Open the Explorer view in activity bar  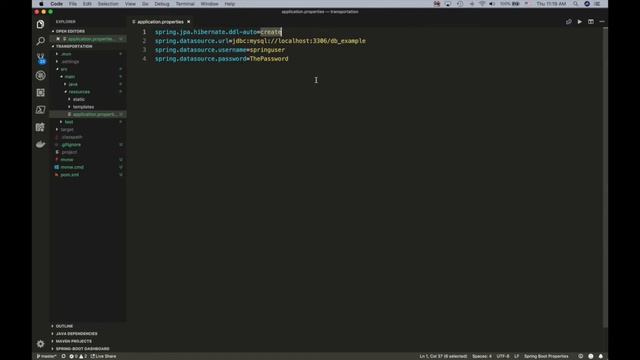pos(40,24)
